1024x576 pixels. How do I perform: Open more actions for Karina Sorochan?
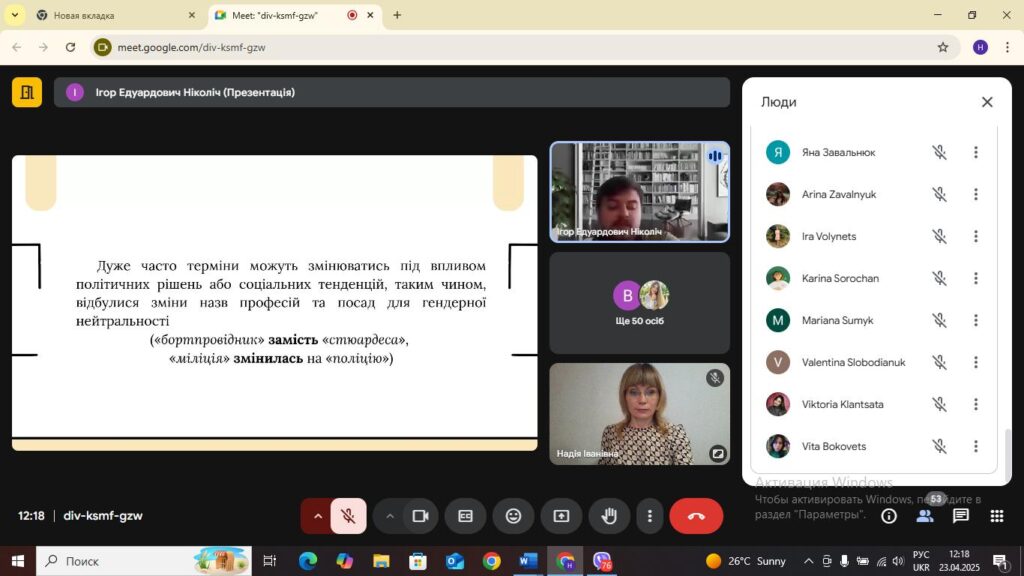pyautogui.click(x=976, y=278)
